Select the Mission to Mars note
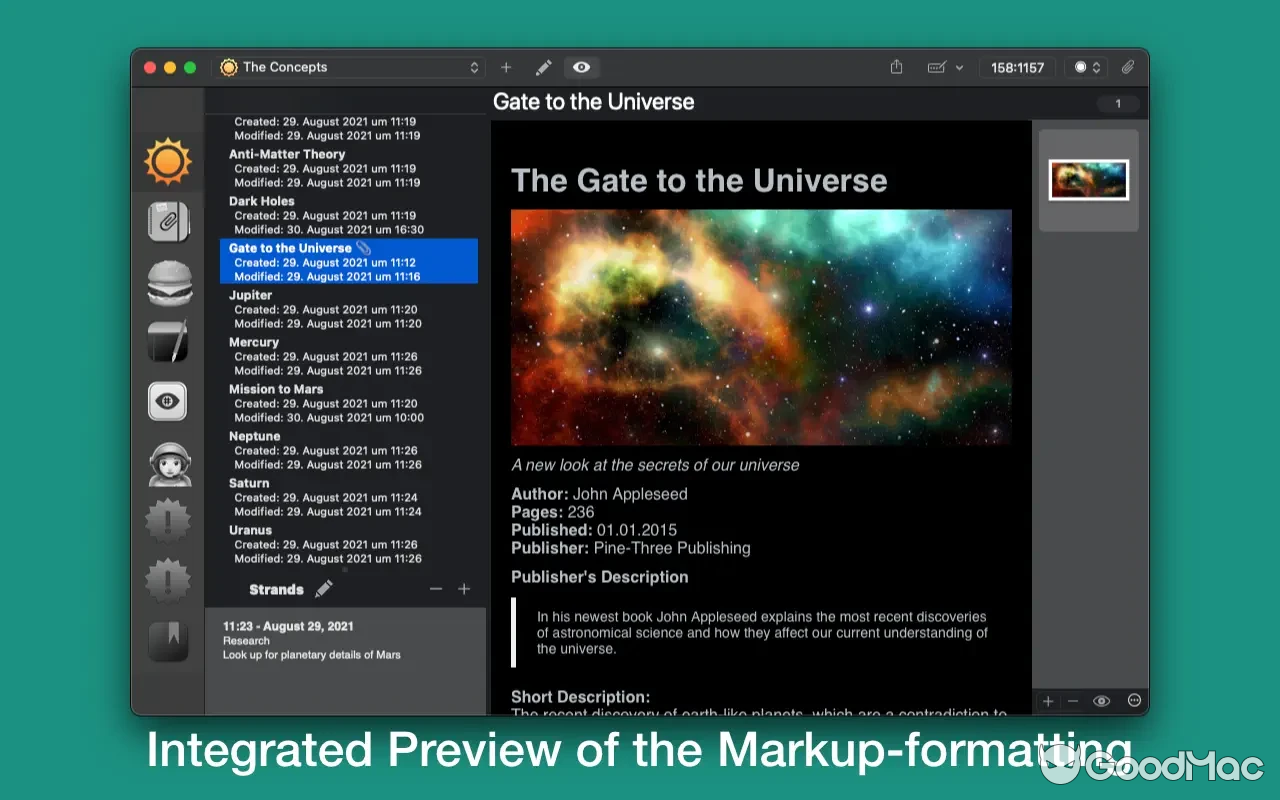The image size is (1280, 800). [x=276, y=389]
